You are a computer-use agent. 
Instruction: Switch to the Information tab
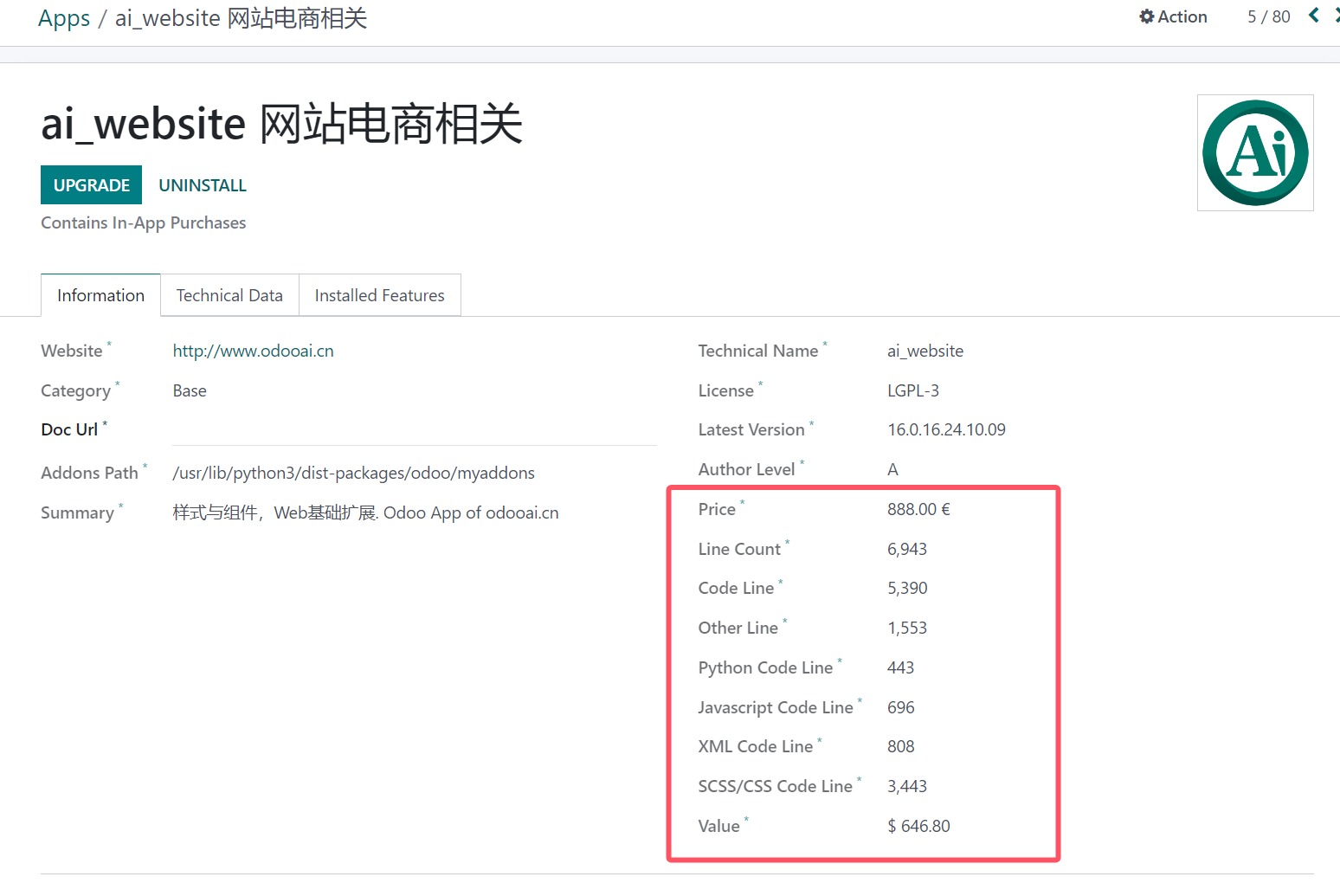pos(100,295)
